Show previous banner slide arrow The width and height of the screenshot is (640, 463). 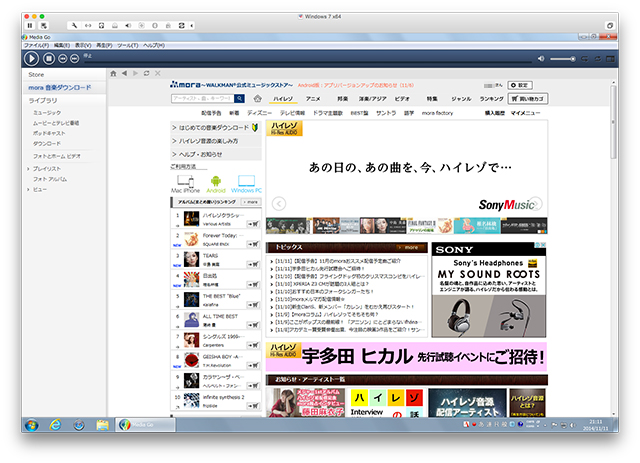279,203
